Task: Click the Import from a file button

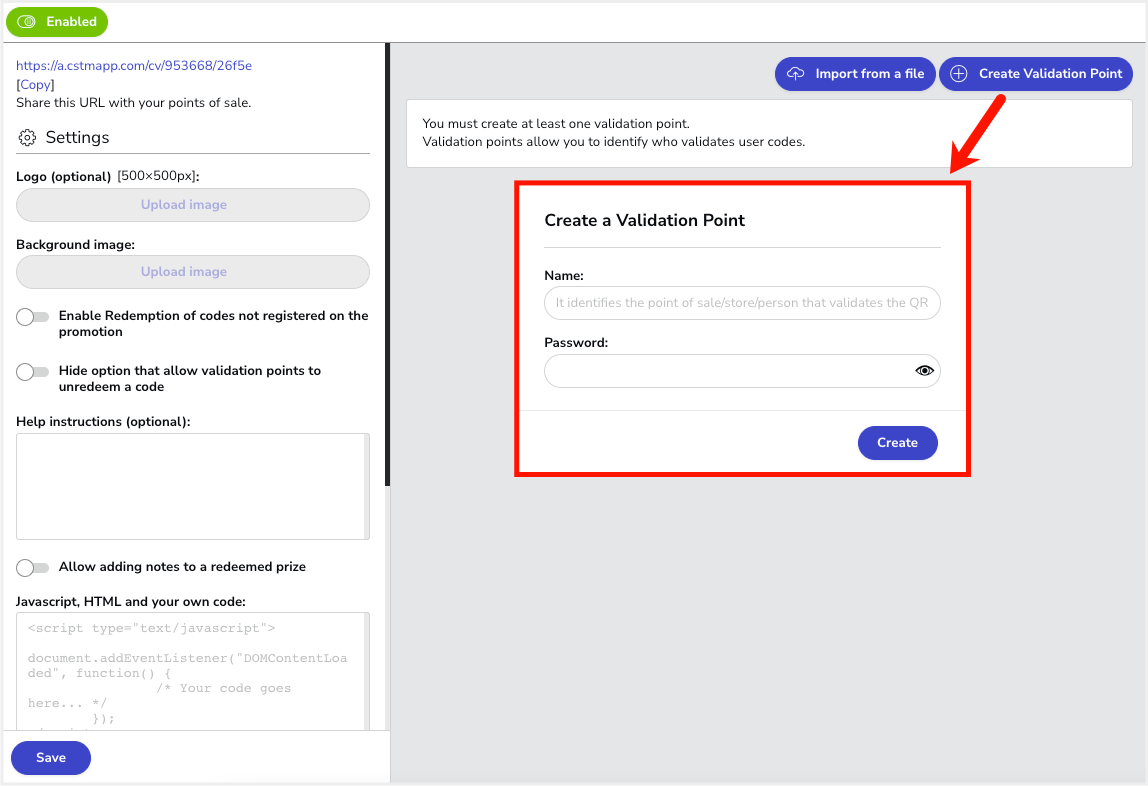Action: click(x=855, y=73)
